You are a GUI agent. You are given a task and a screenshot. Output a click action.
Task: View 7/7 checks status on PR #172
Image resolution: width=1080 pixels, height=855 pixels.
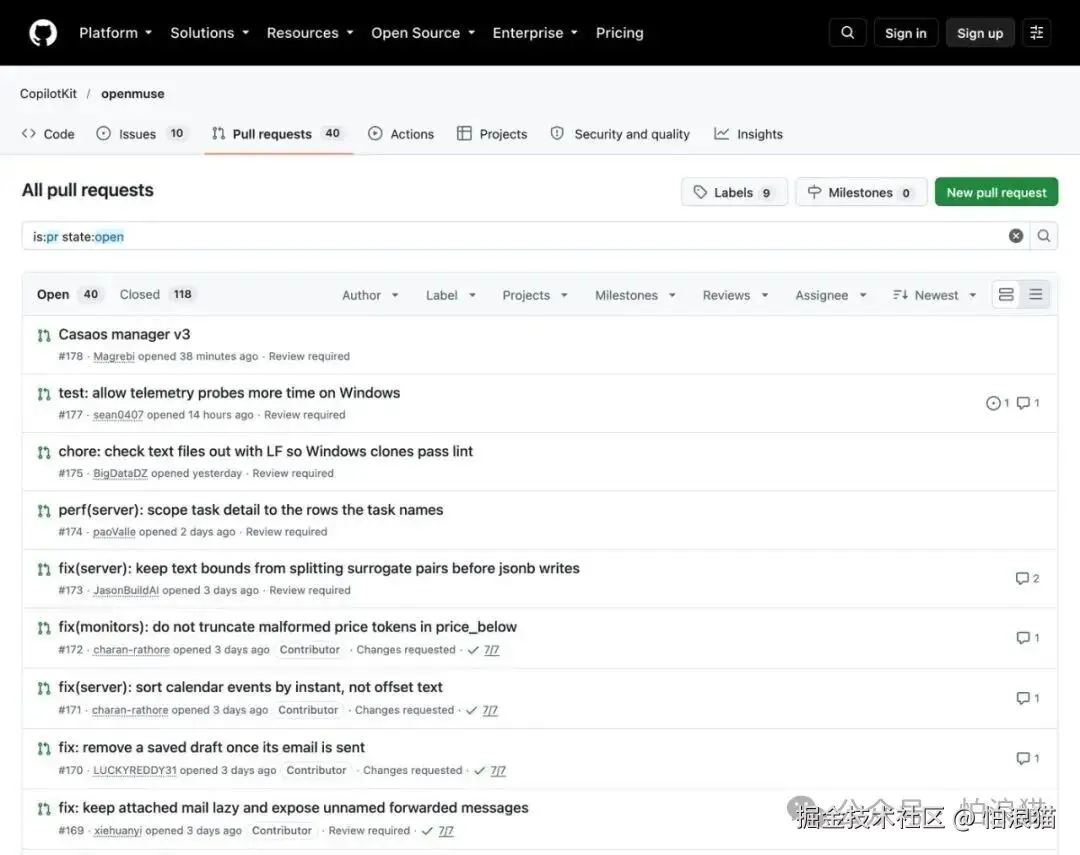tap(484, 650)
